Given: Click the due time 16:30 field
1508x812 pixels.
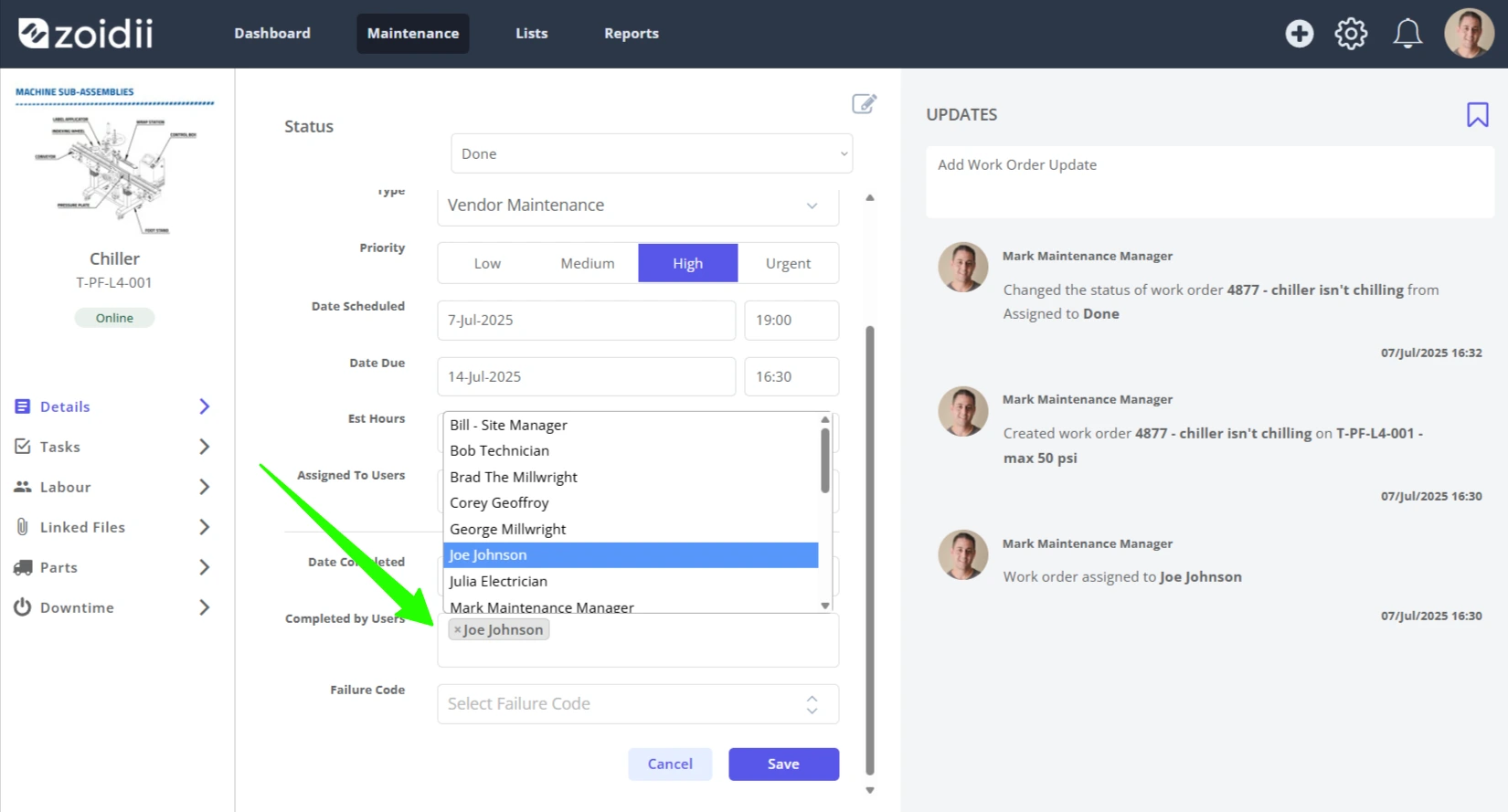Looking at the screenshot, I should point(791,377).
